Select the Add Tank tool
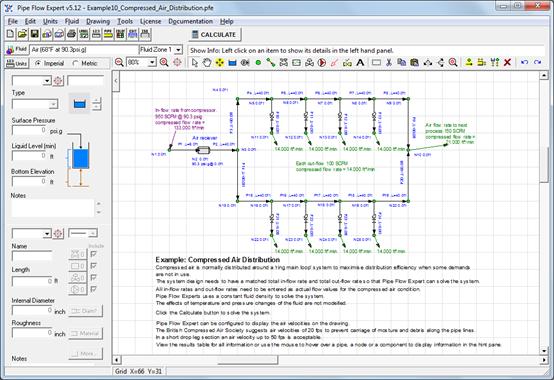The image size is (554, 380). (232, 63)
